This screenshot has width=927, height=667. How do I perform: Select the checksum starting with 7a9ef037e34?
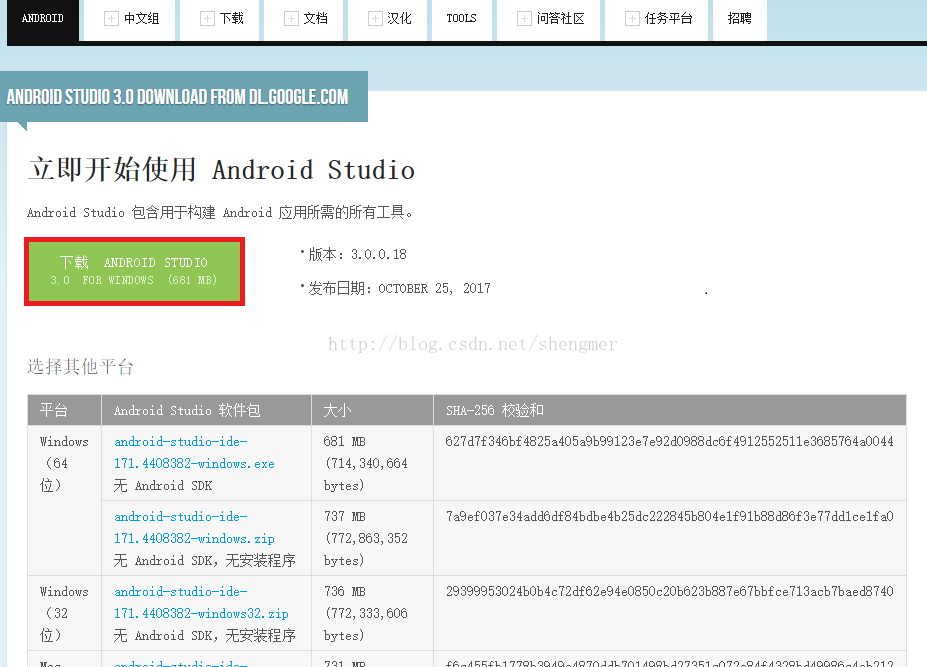669,517
